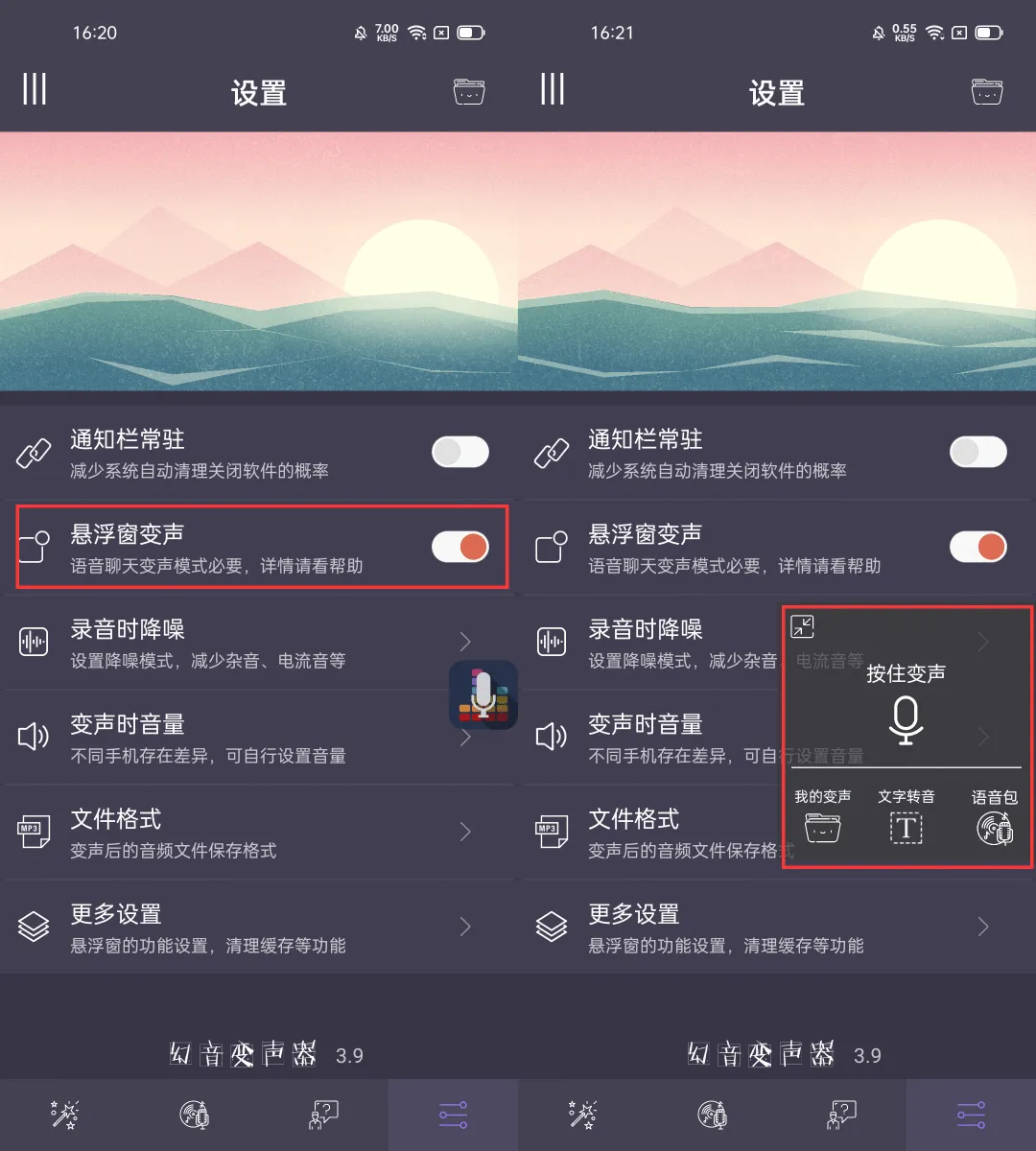
Task: Collapse the floating voice changer panel
Action: [802, 626]
